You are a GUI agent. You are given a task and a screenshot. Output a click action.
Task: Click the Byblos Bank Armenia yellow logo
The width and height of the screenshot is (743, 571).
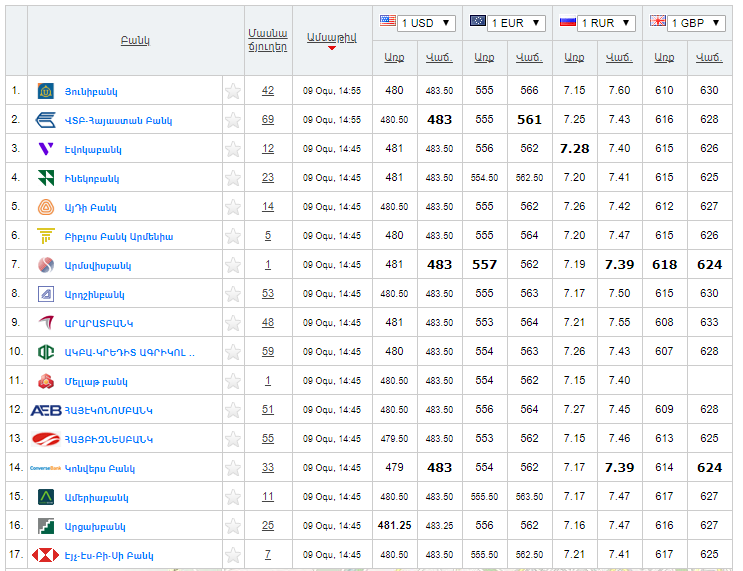46,236
